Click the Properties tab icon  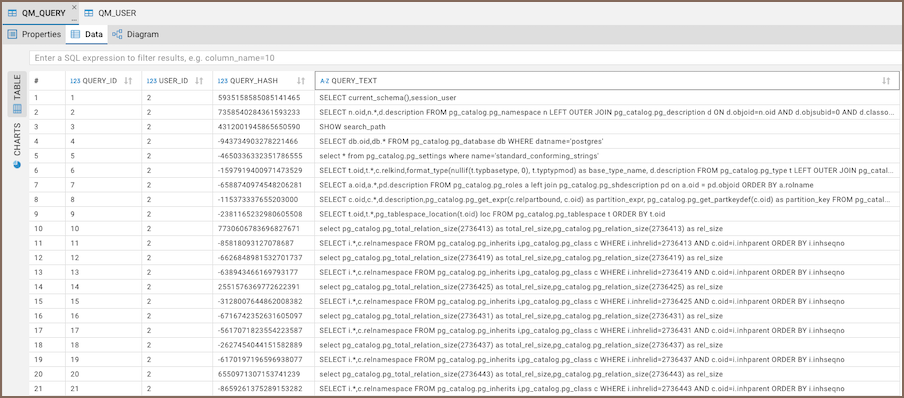point(13,34)
